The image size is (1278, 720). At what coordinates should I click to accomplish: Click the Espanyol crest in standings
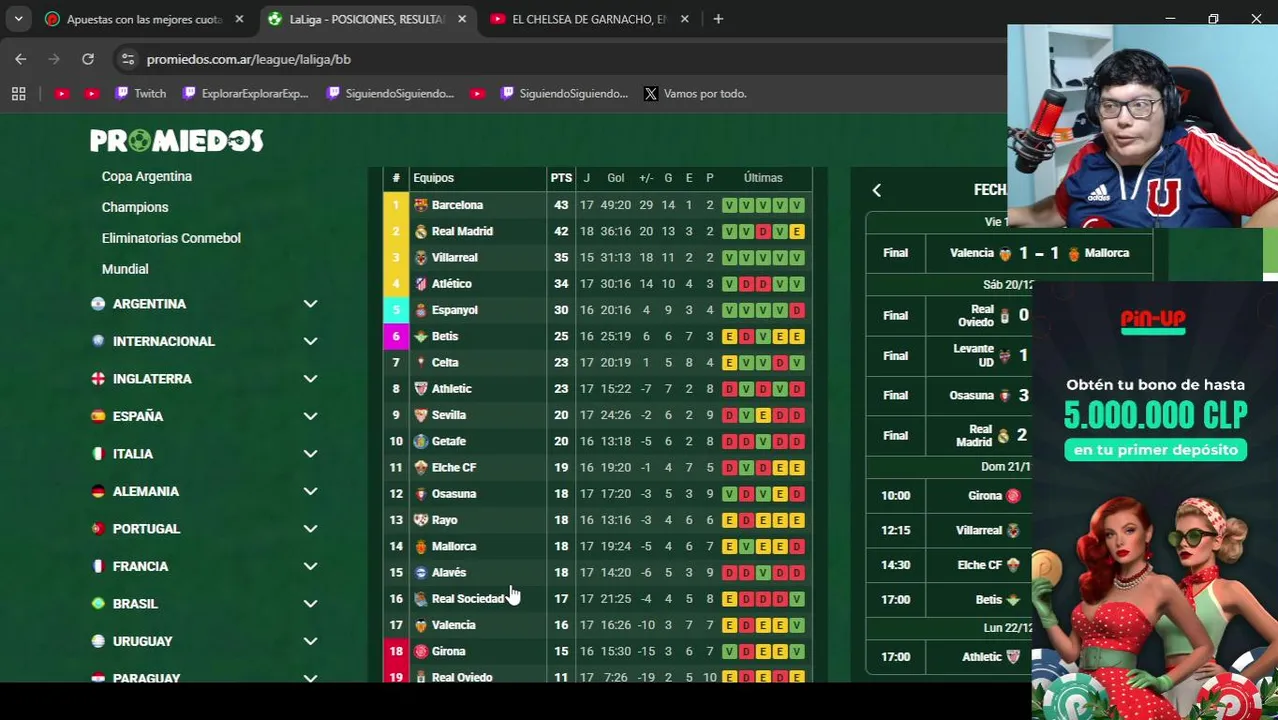click(421, 310)
